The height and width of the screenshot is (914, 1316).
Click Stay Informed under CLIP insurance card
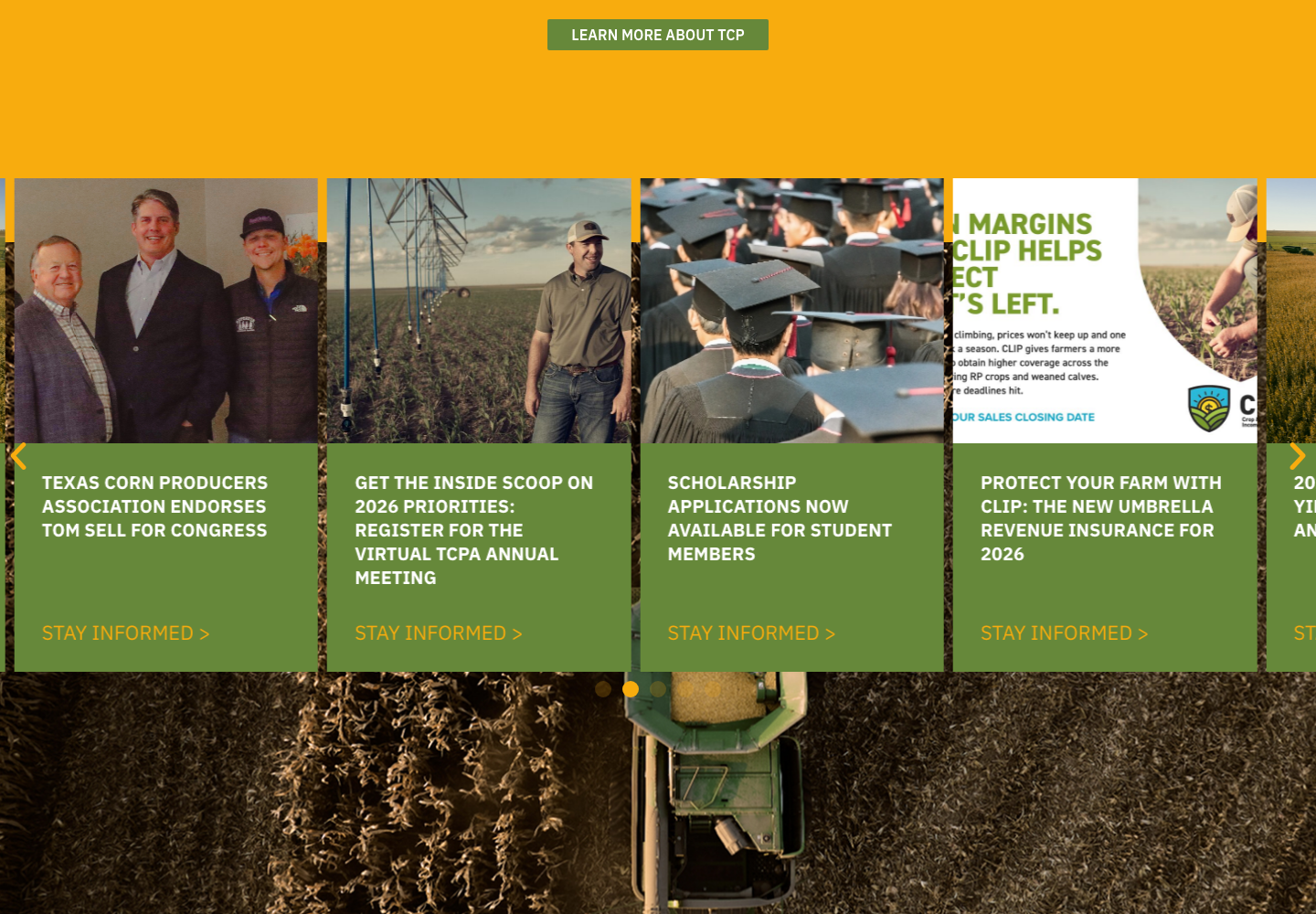(1065, 632)
